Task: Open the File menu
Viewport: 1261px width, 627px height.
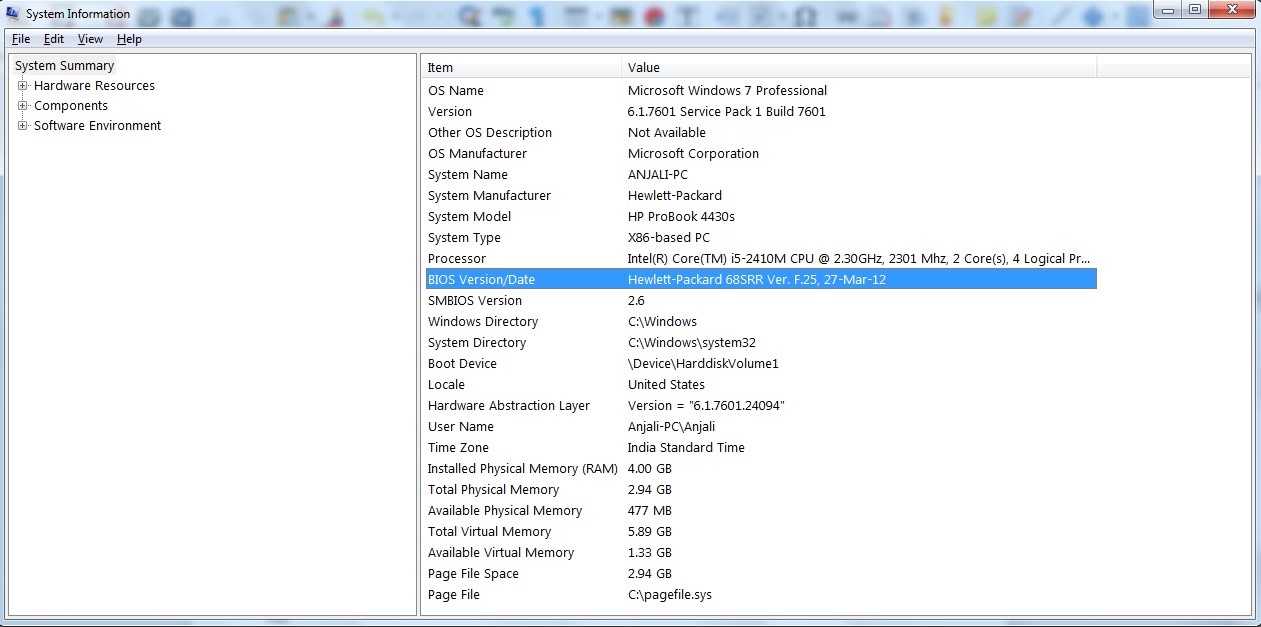Action: point(21,39)
